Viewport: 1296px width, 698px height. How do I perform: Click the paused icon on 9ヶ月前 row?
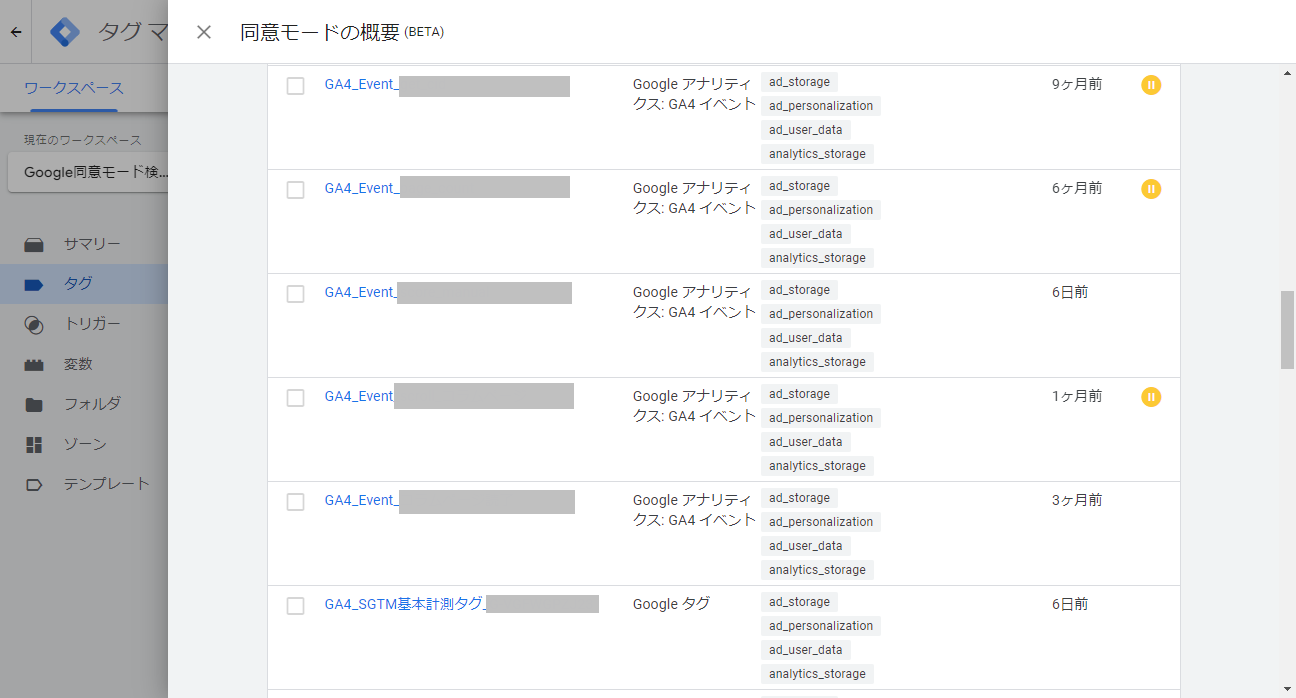click(1151, 85)
